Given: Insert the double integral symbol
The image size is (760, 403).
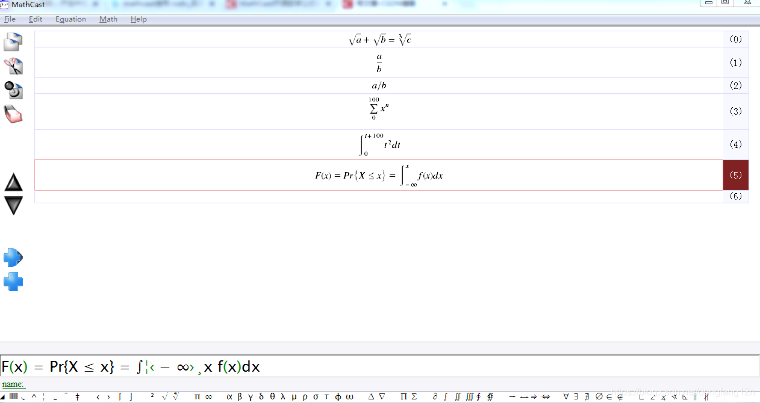Looking at the screenshot, I should [x=457, y=397].
